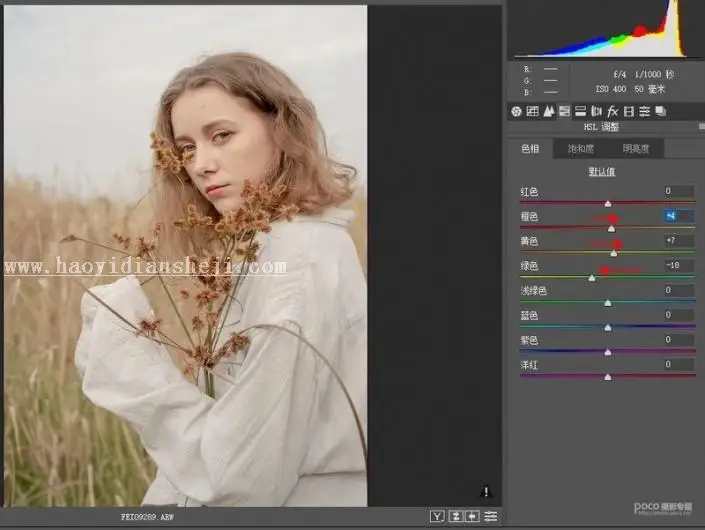Click the 绿色 hue slider handle
Screen dimensions: 705x530
592,278
